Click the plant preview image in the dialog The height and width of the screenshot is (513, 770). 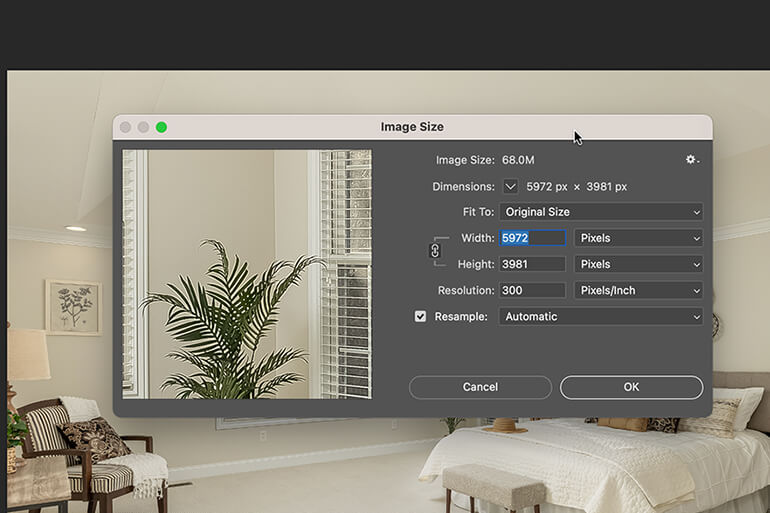pos(247,274)
